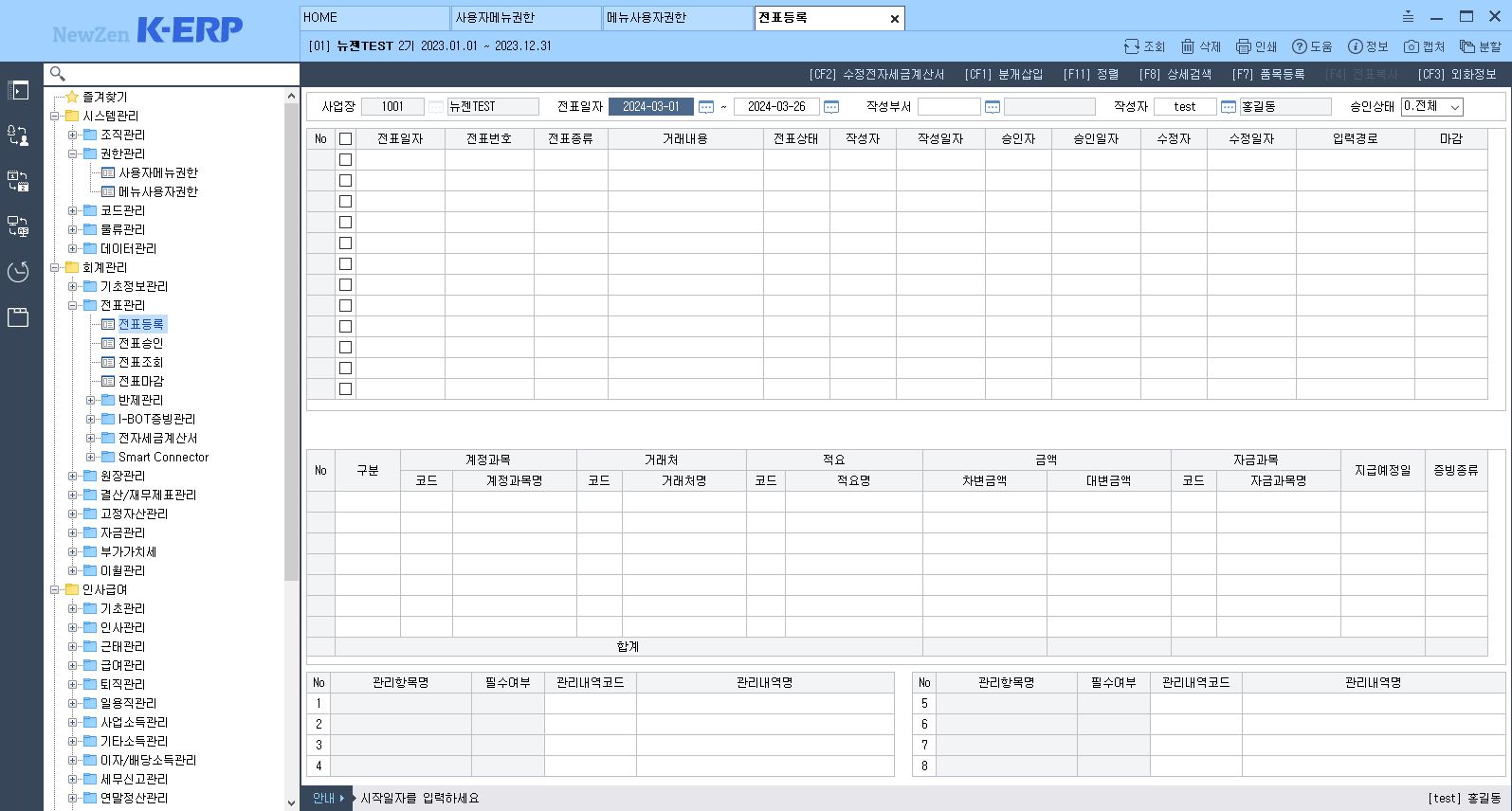Image resolution: width=1512 pixels, height=811 pixels.
Task: Open 도움 help icon
Action: [1300, 46]
